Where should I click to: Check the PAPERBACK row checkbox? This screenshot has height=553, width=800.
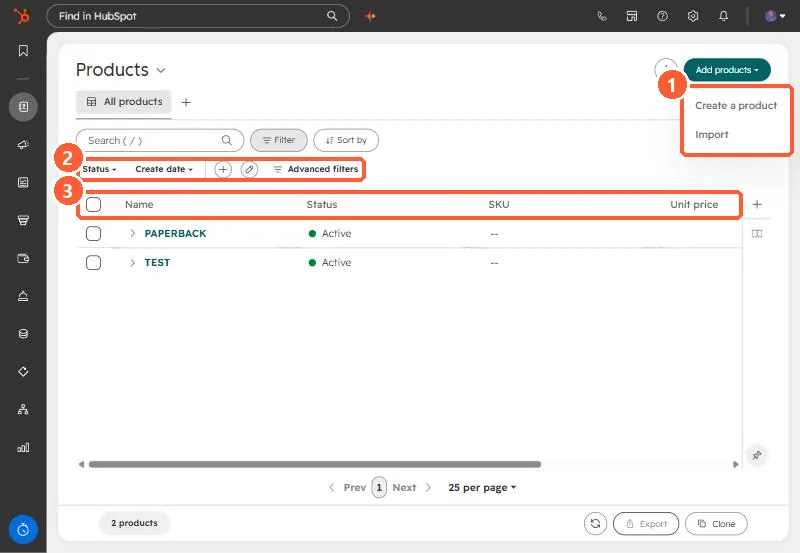93,234
